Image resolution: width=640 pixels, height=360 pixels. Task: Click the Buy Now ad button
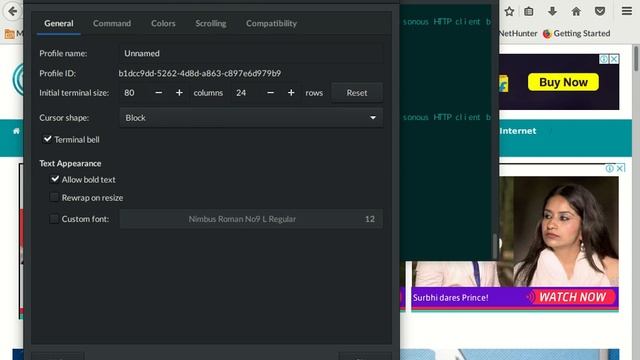[563, 82]
